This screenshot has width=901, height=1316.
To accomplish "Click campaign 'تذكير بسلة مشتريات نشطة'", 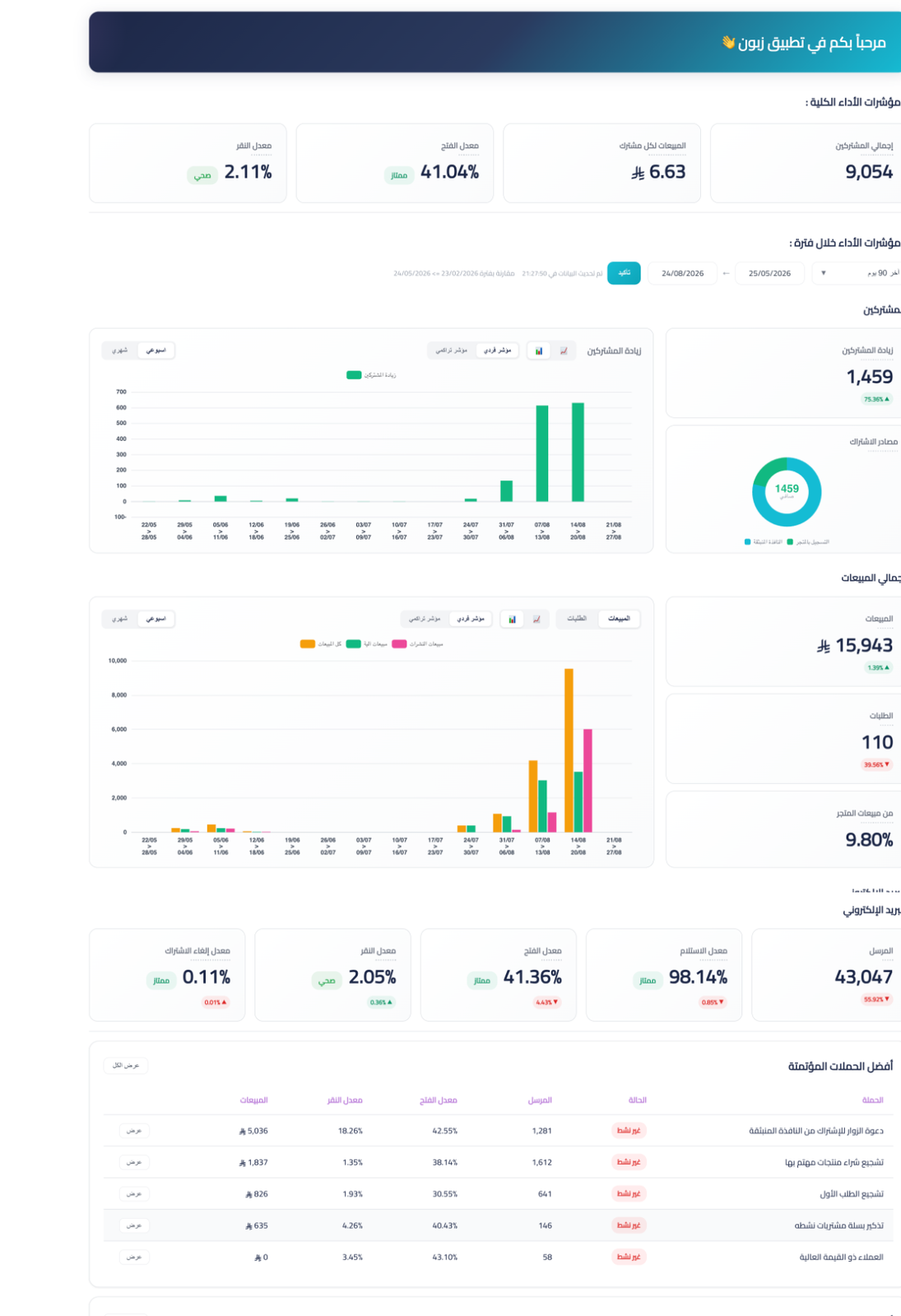I will 838,1226.
